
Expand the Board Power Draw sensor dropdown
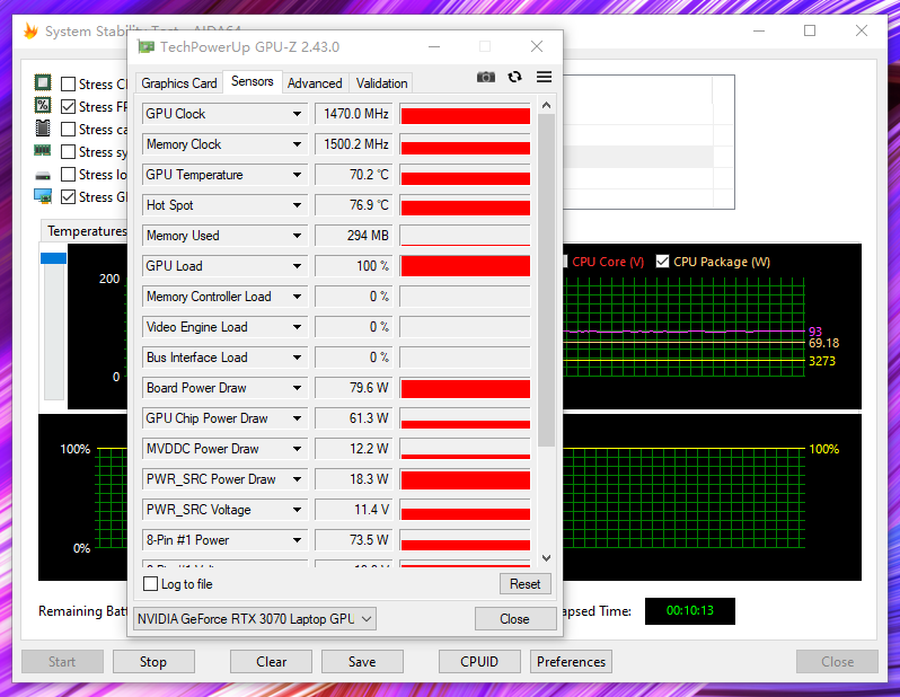pyautogui.click(x=297, y=388)
